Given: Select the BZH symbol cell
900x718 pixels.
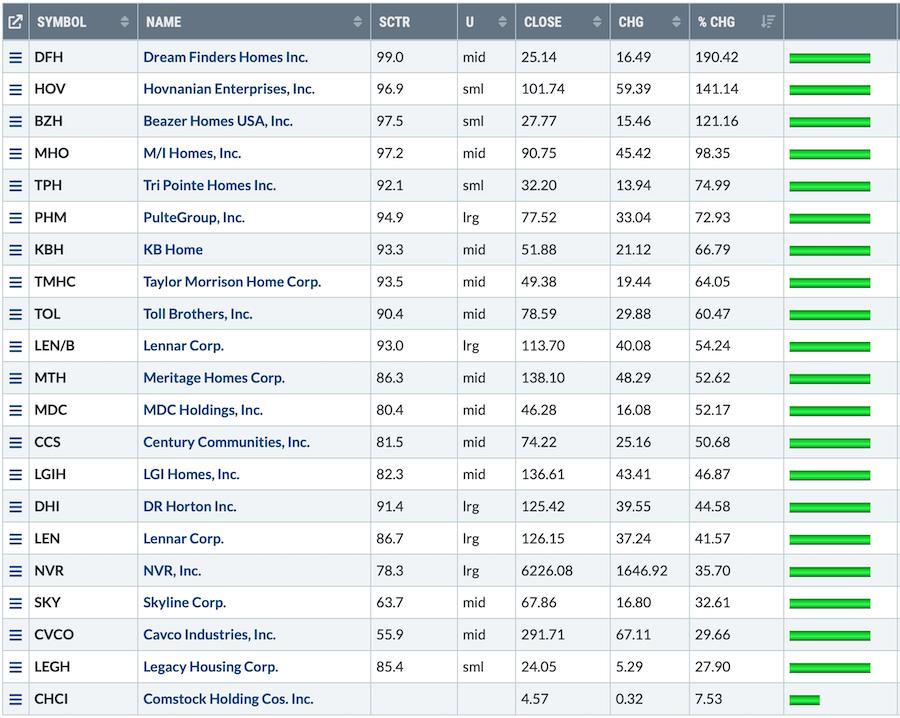Looking at the screenshot, I should [x=50, y=121].
